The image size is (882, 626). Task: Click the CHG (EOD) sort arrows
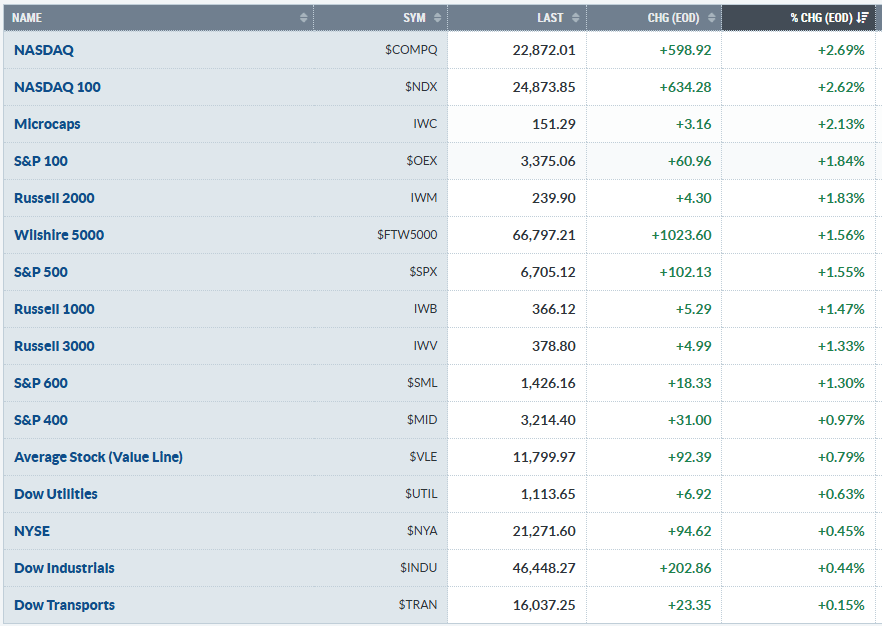712,17
